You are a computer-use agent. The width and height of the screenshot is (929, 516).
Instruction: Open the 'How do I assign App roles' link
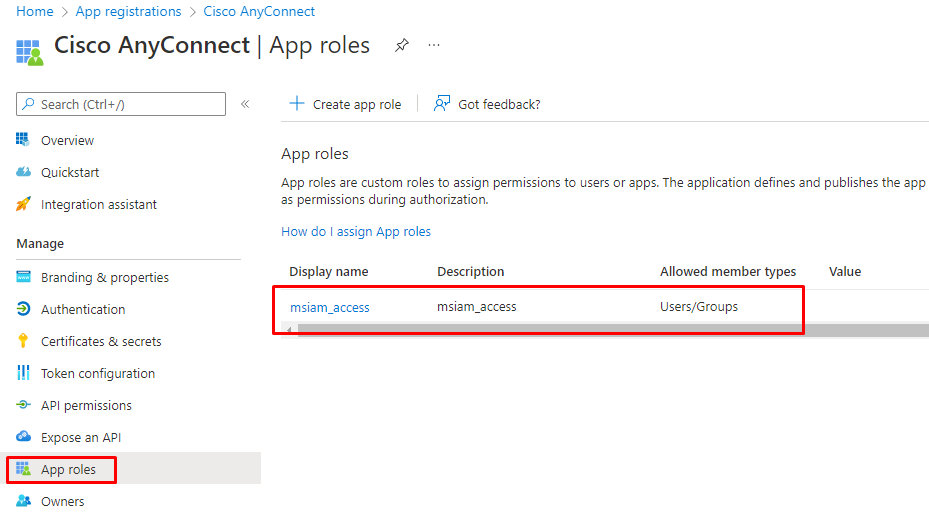[x=356, y=232]
